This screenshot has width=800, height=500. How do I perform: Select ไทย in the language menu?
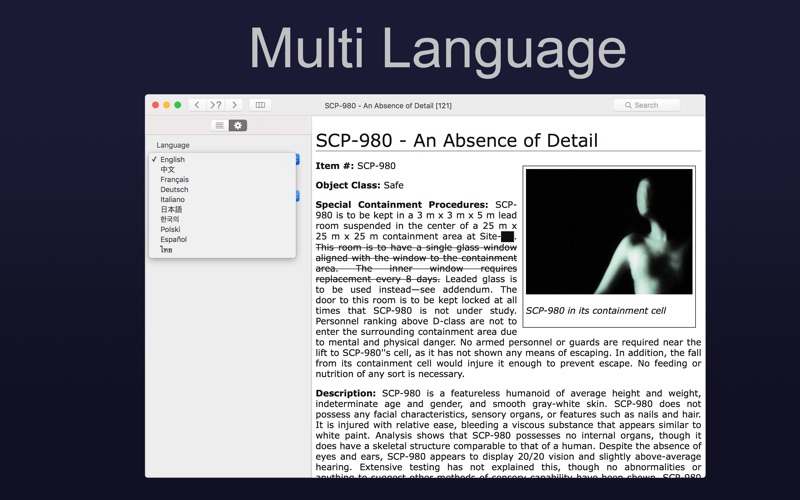pyautogui.click(x=222, y=250)
